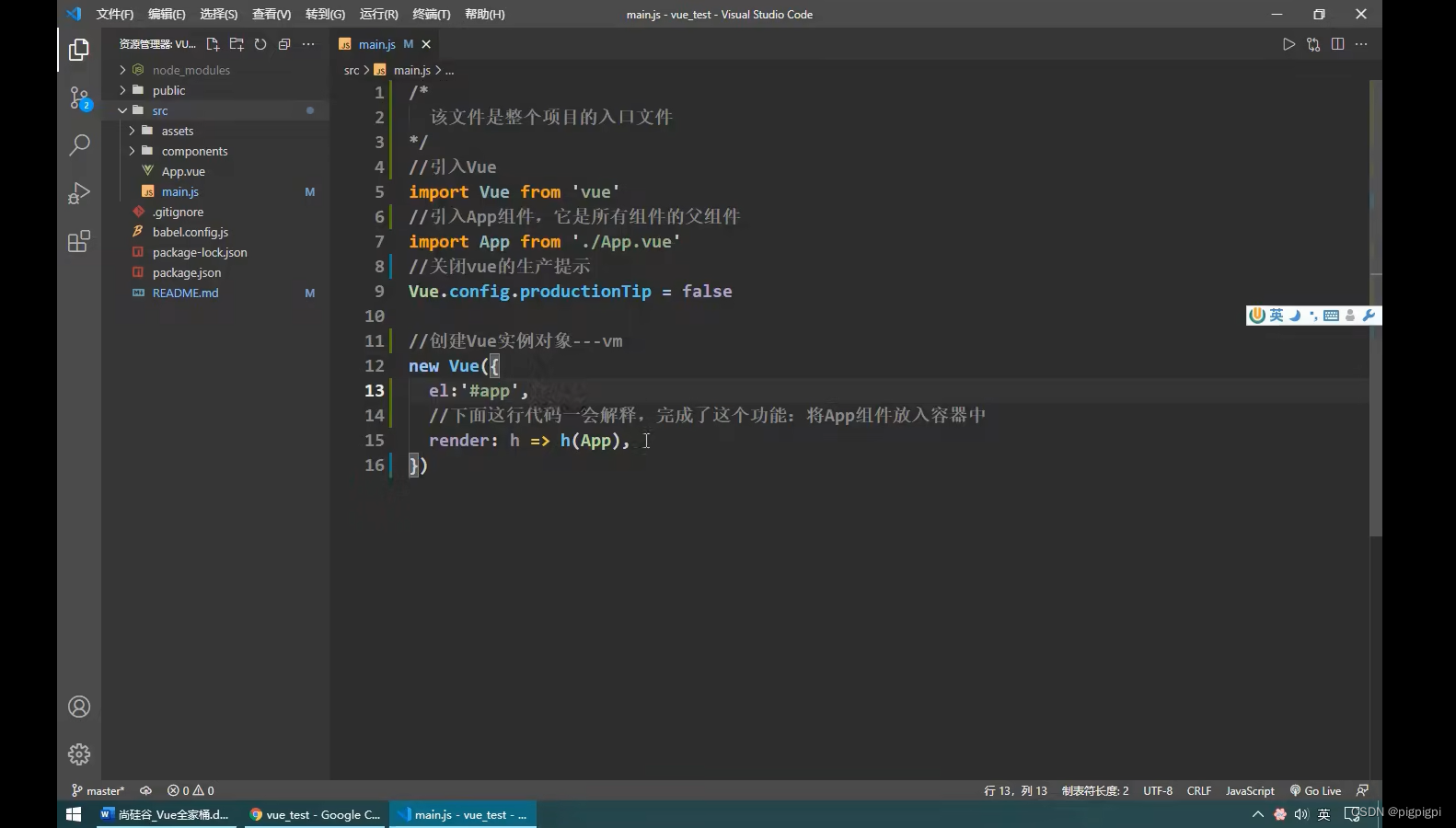Open Windows Start menu
Screen dimensions: 1456x828
tap(74, 814)
